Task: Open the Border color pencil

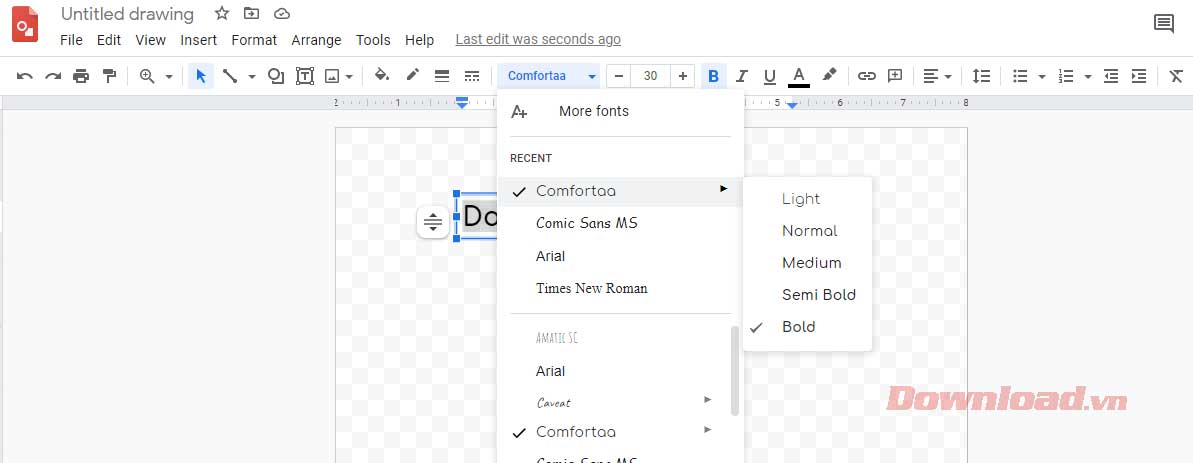Action: 412,75
